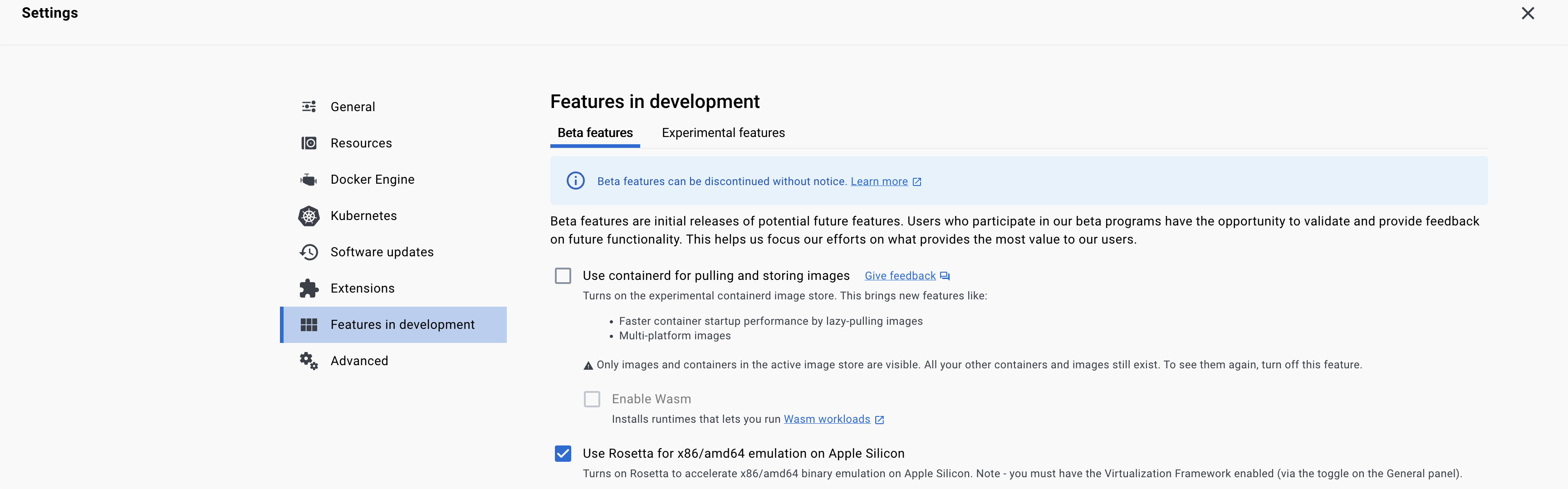Click the Settings title text
The height and width of the screenshot is (489, 1568).
point(50,13)
